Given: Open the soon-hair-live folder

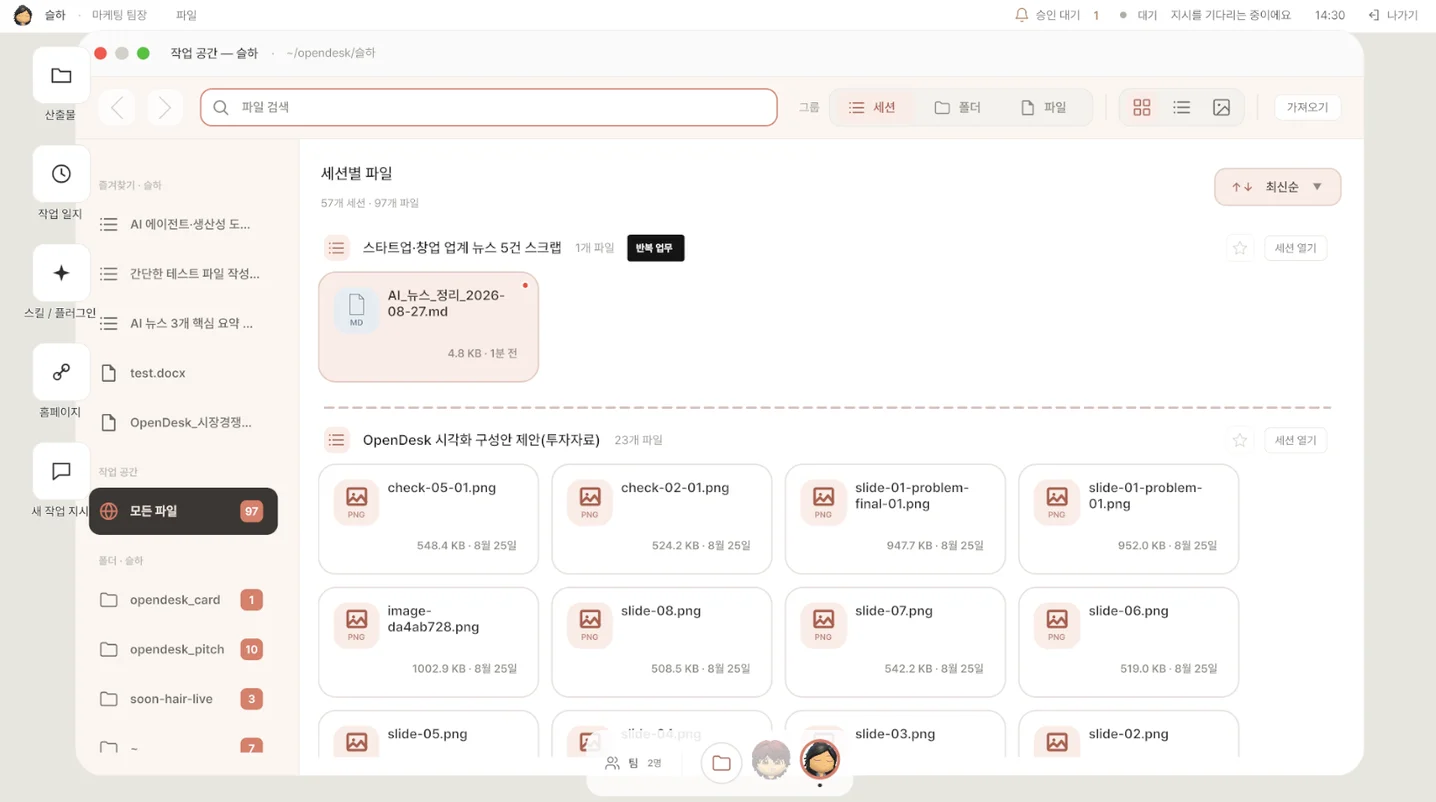Looking at the screenshot, I should tap(183, 699).
